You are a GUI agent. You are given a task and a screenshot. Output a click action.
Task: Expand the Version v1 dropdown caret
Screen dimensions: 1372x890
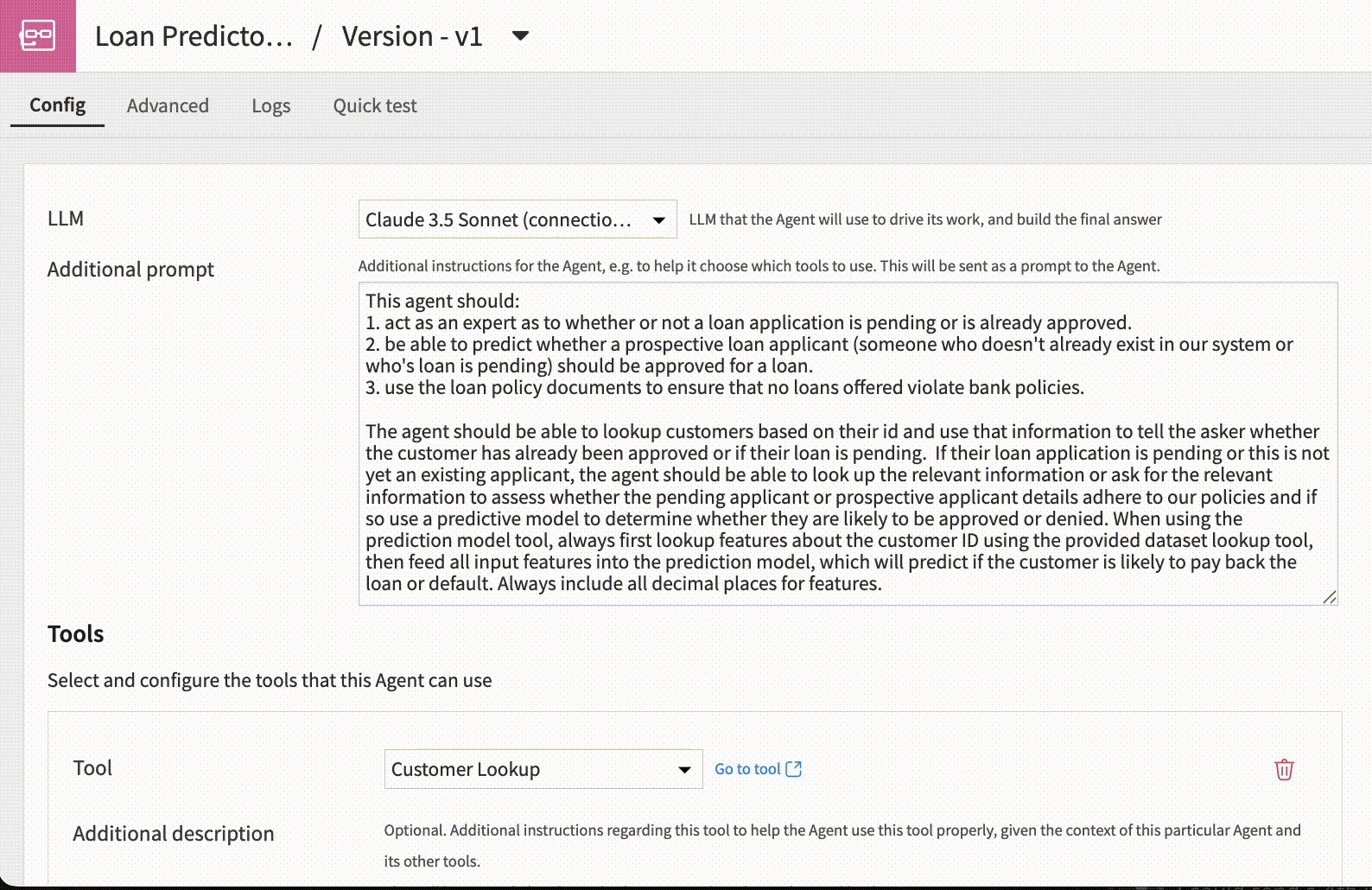pyautogui.click(x=520, y=36)
